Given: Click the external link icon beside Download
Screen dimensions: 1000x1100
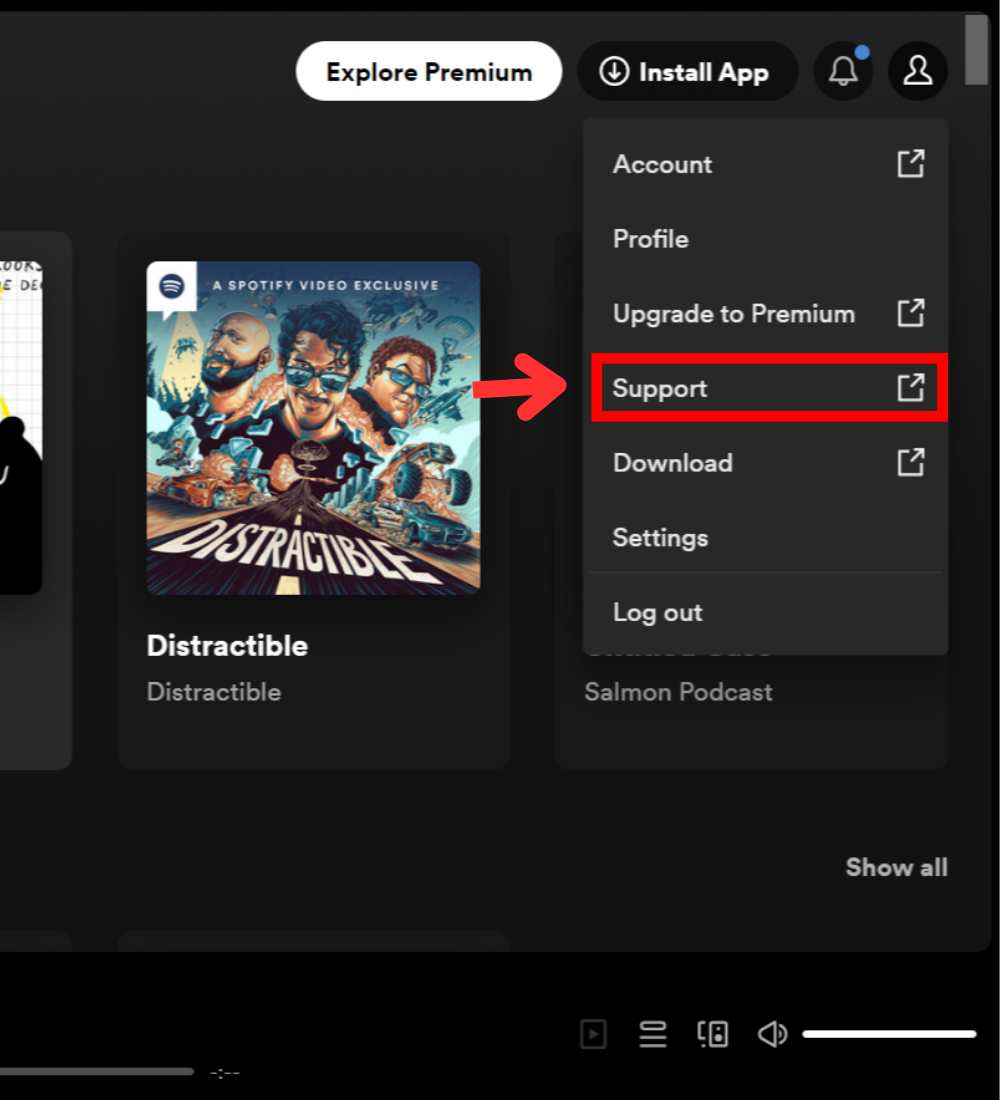Looking at the screenshot, I should tap(910, 462).
